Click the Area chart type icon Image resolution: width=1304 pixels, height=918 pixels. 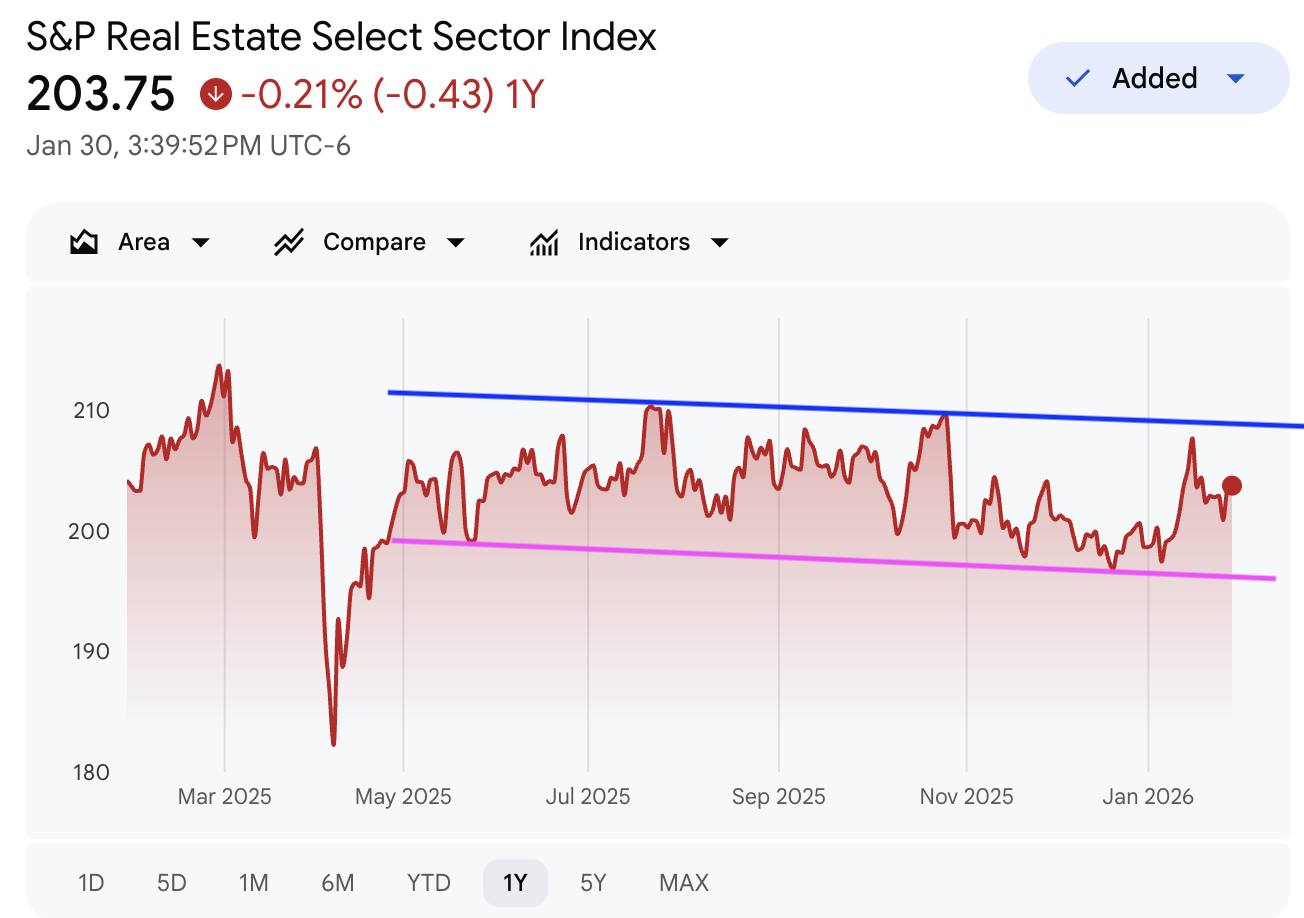84,242
